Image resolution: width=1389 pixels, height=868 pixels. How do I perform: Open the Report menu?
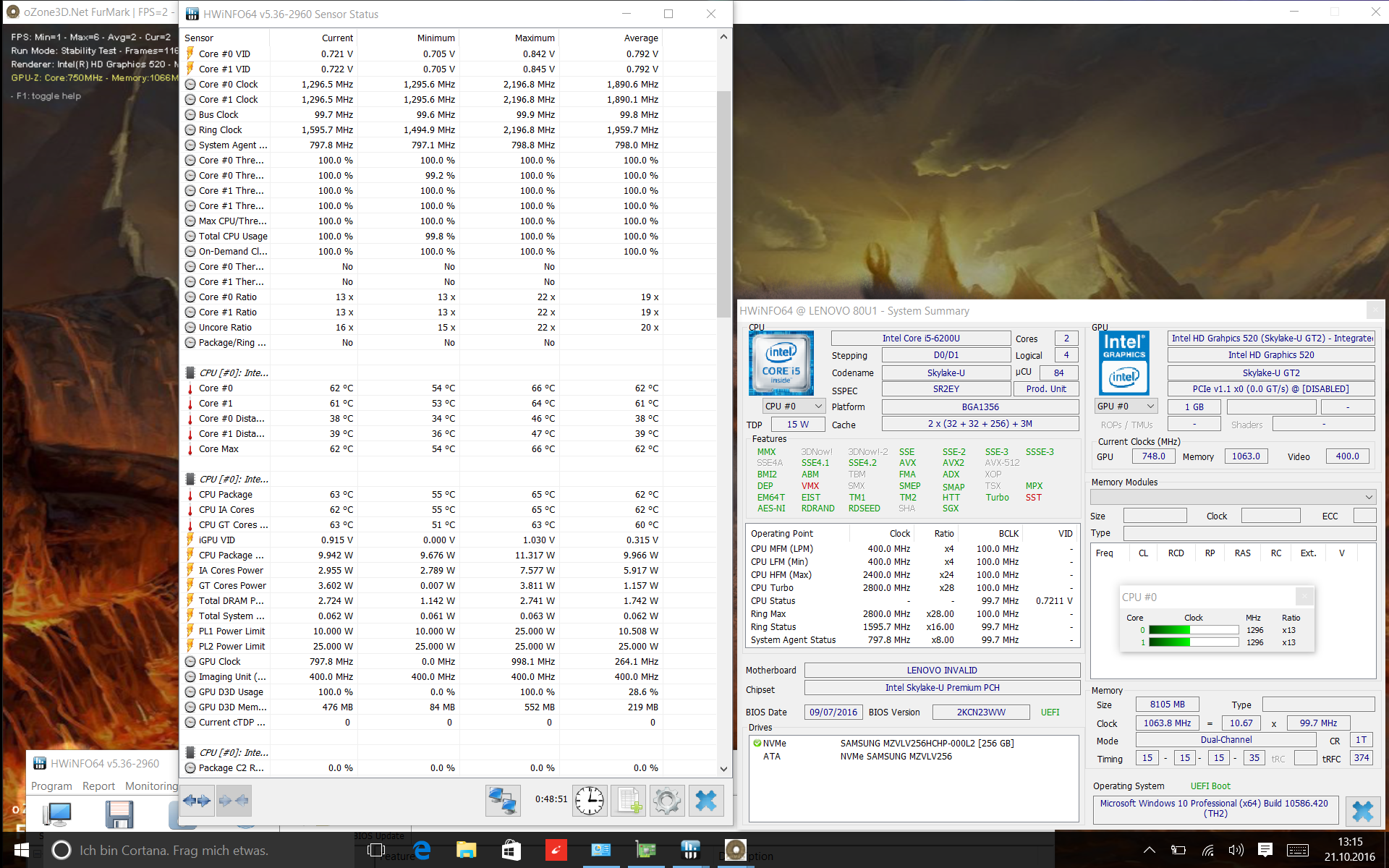coord(98,786)
